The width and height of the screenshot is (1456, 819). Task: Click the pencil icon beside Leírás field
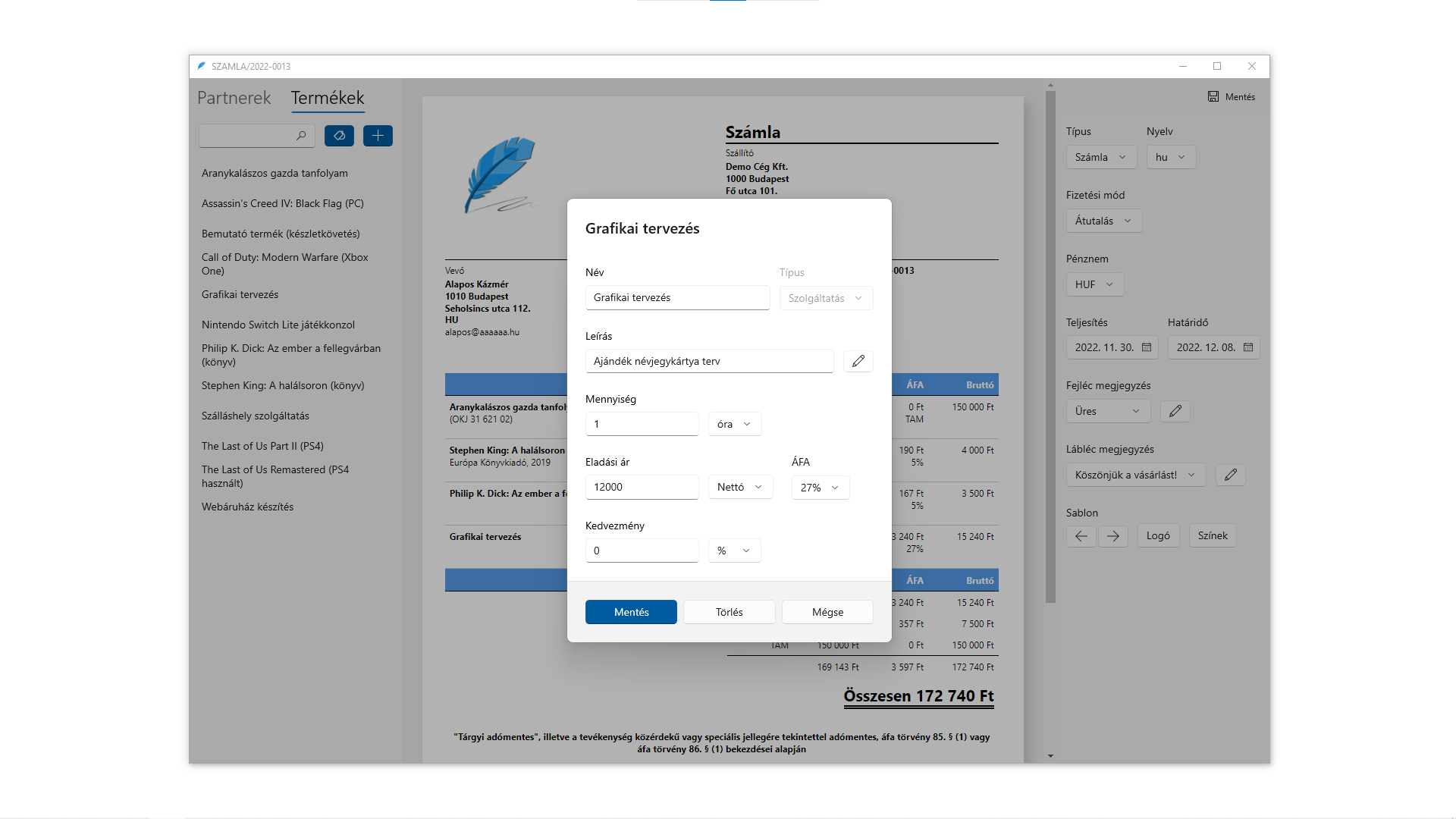[x=858, y=361]
